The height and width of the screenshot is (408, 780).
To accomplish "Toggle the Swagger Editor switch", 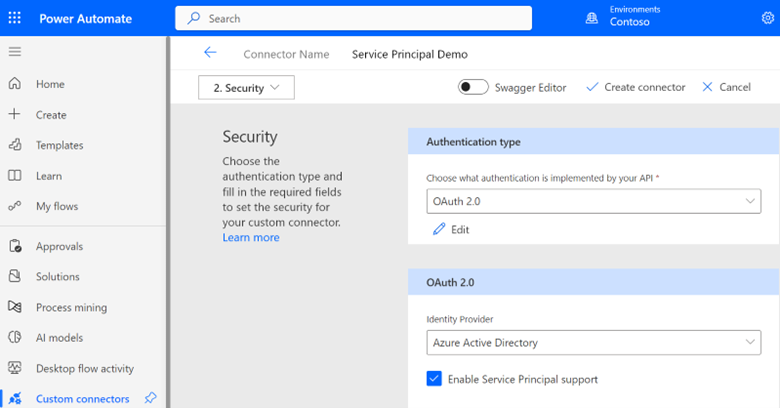I will [x=473, y=87].
